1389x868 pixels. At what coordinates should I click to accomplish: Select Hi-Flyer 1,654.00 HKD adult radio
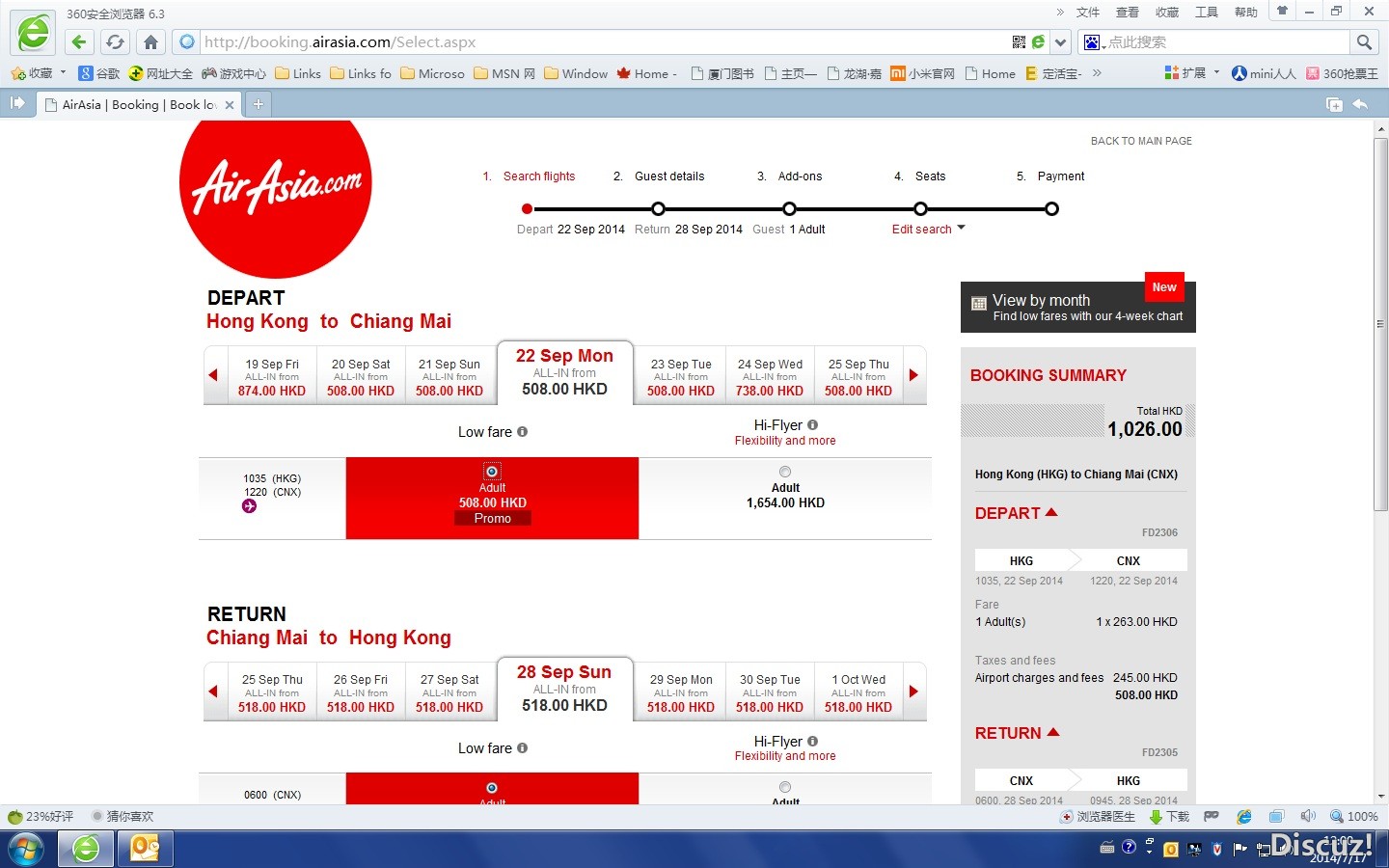785,472
